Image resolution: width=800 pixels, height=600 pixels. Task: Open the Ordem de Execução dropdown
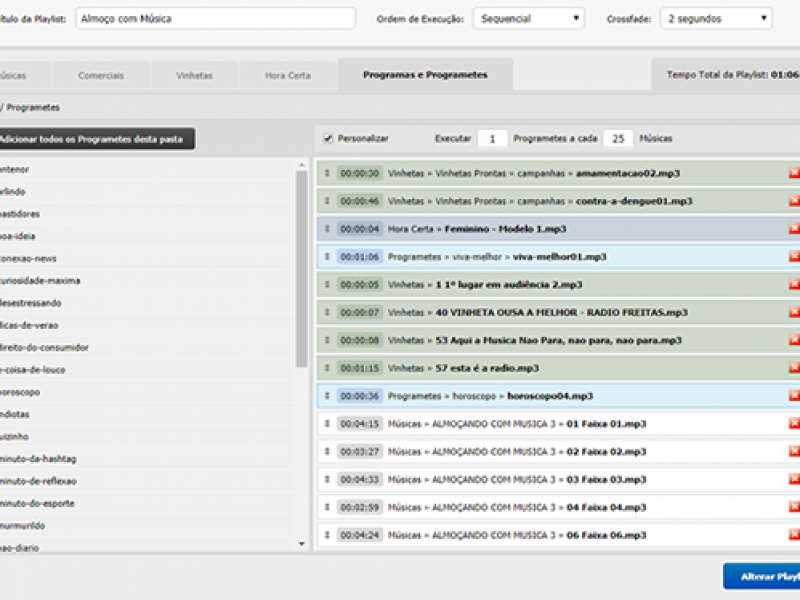(x=529, y=19)
